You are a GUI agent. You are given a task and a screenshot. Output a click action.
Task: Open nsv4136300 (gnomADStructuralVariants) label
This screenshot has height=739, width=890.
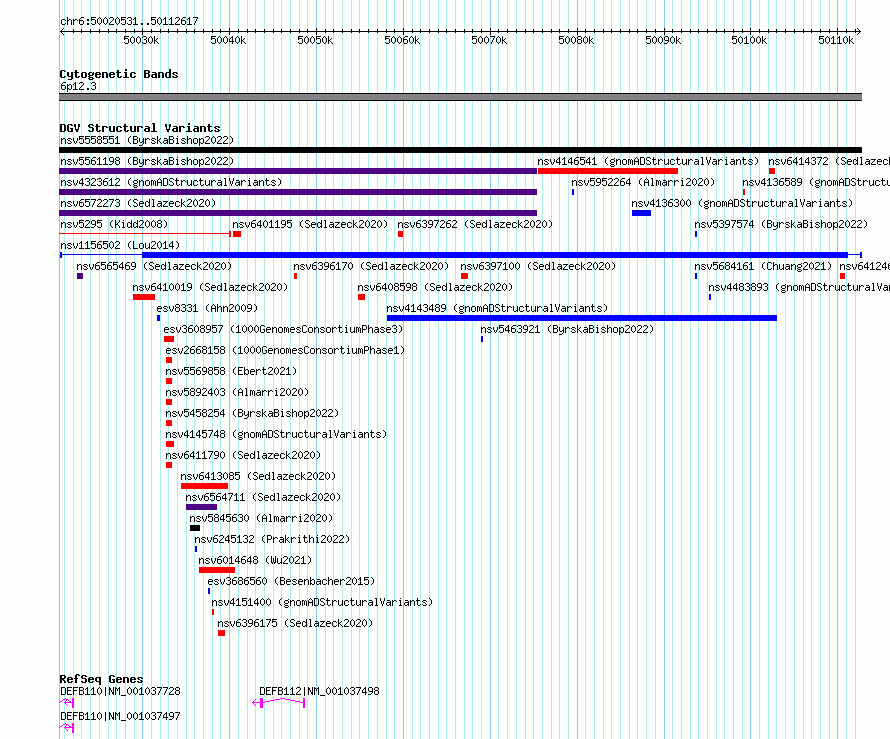click(742, 203)
